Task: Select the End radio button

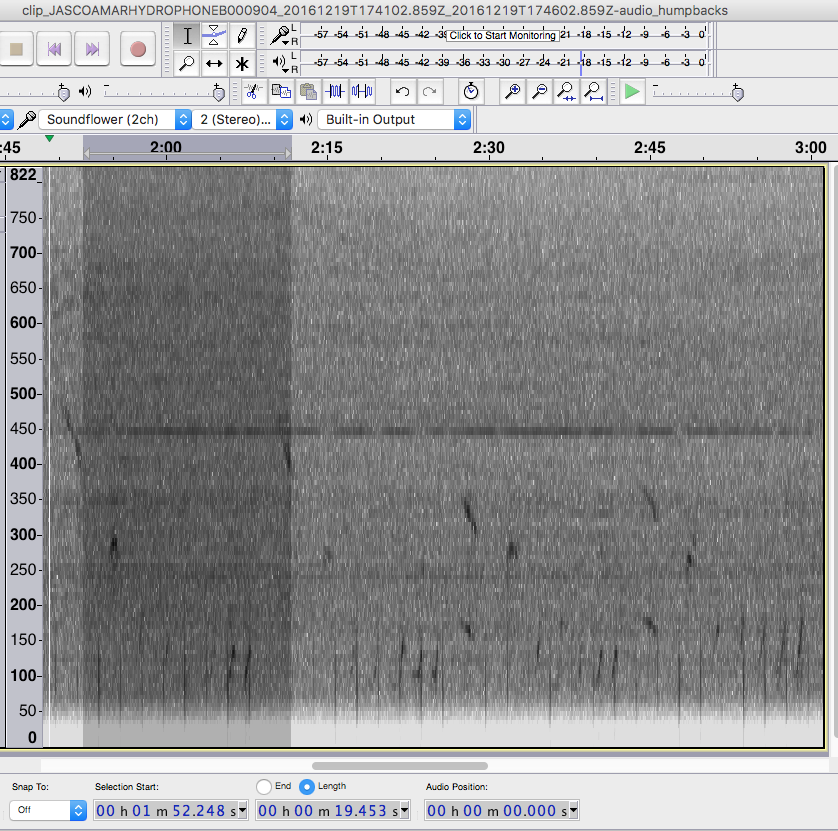Action: pyautogui.click(x=264, y=786)
